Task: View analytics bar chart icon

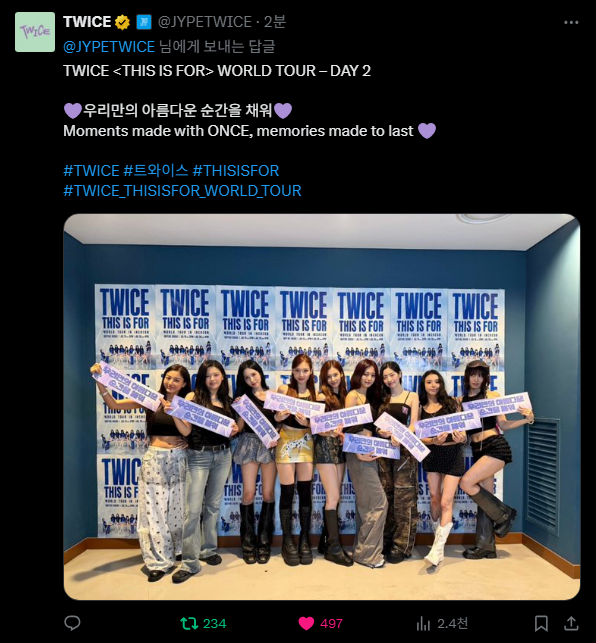Action: [423, 624]
